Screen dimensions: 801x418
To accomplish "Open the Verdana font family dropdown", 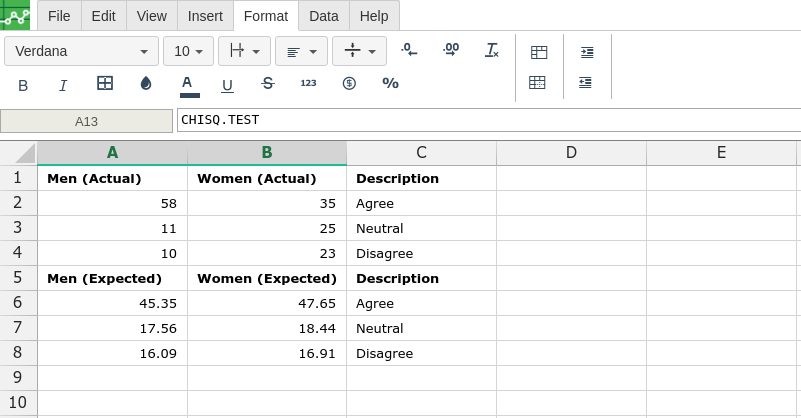I will point(81,51).
